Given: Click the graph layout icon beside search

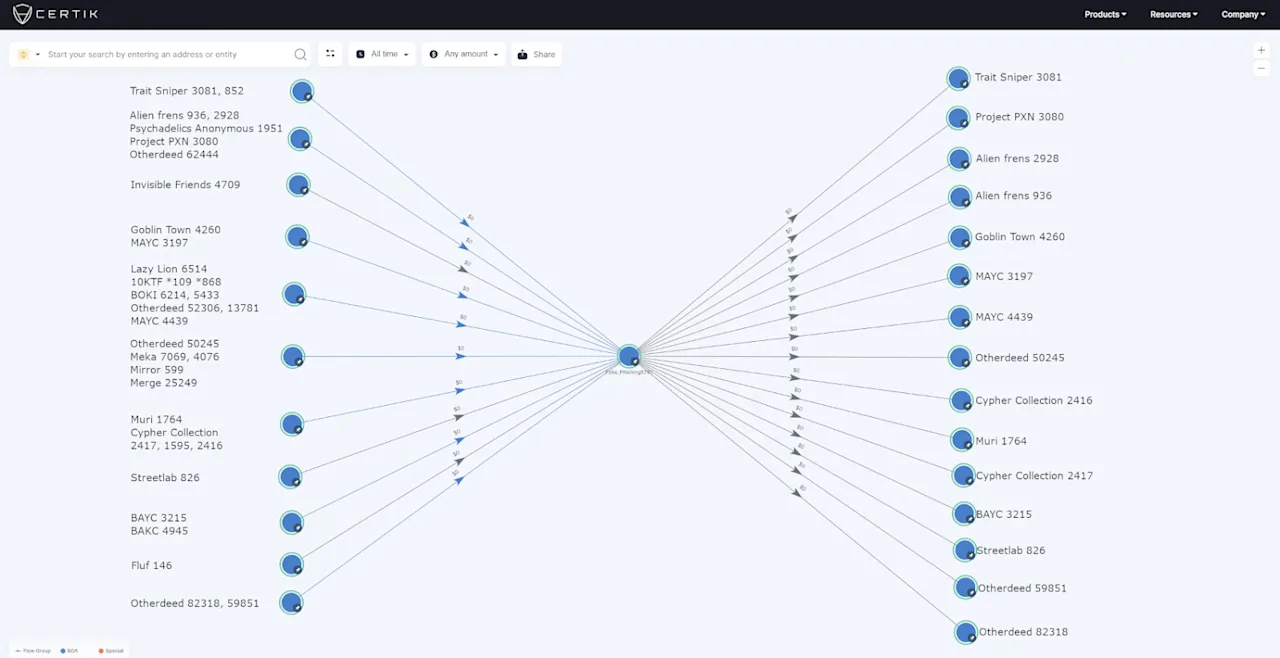Looking at the screenshot, I should tap(330, 54).
